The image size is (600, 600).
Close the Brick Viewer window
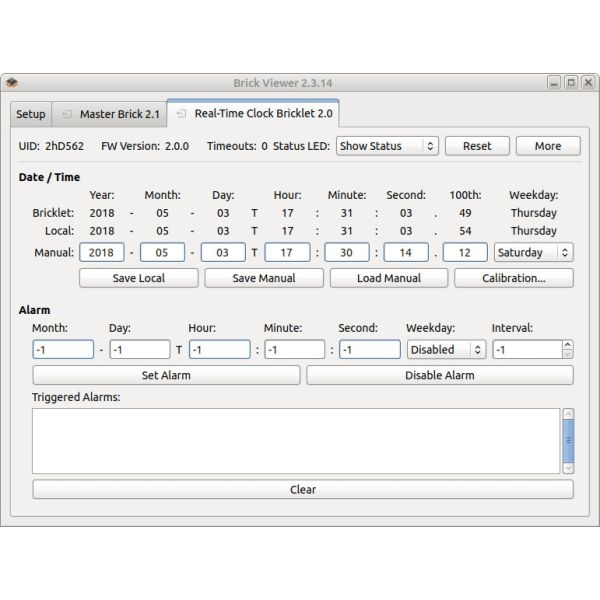(x=588, y=82)
